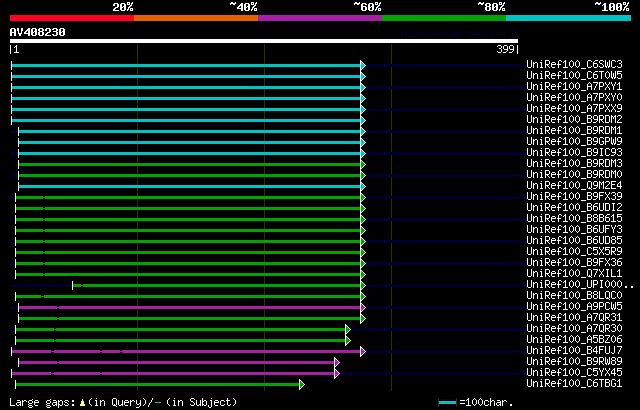Click the green ~80% legend color bar

[444, 18]
